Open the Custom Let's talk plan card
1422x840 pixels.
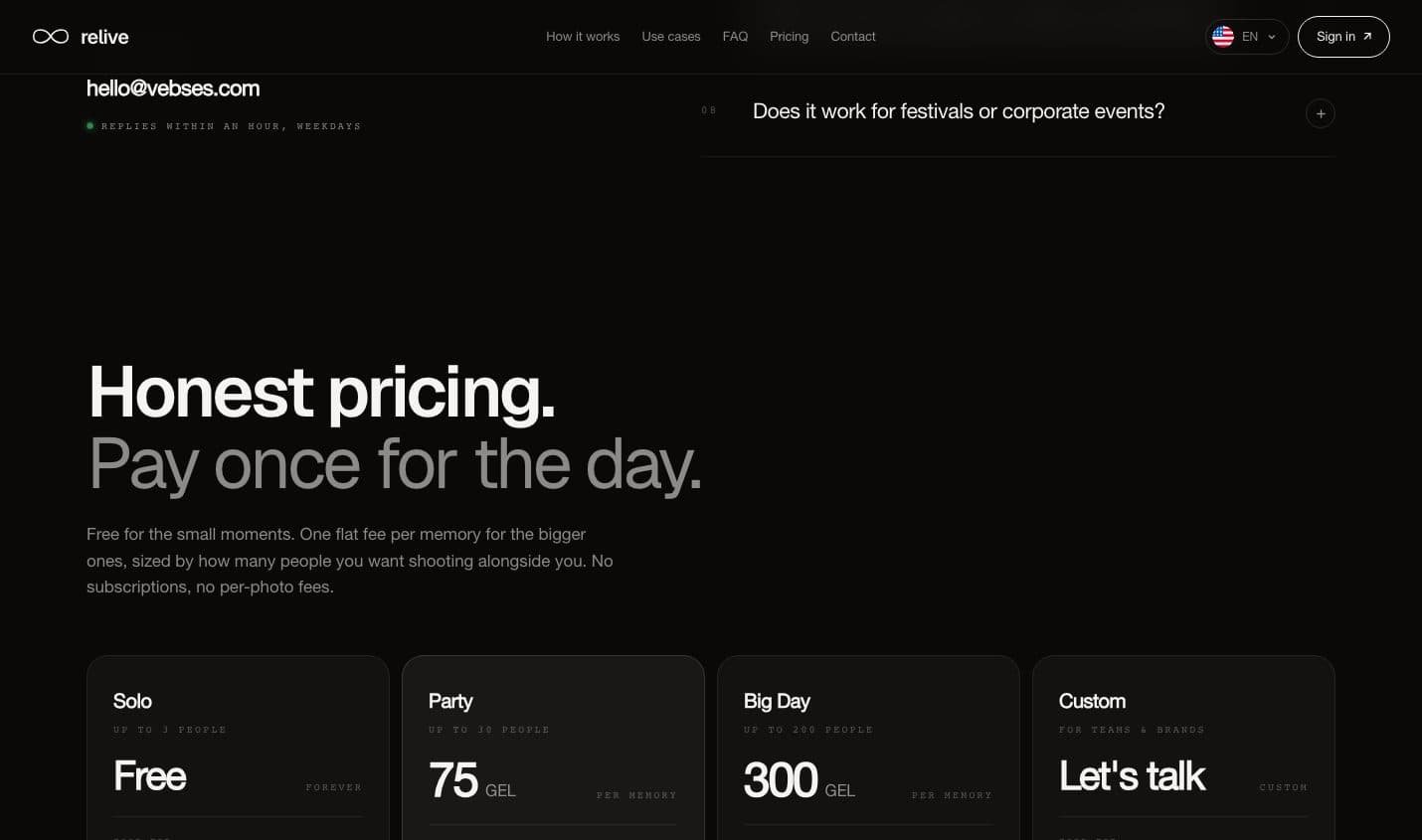click(x=1183, y=748)
